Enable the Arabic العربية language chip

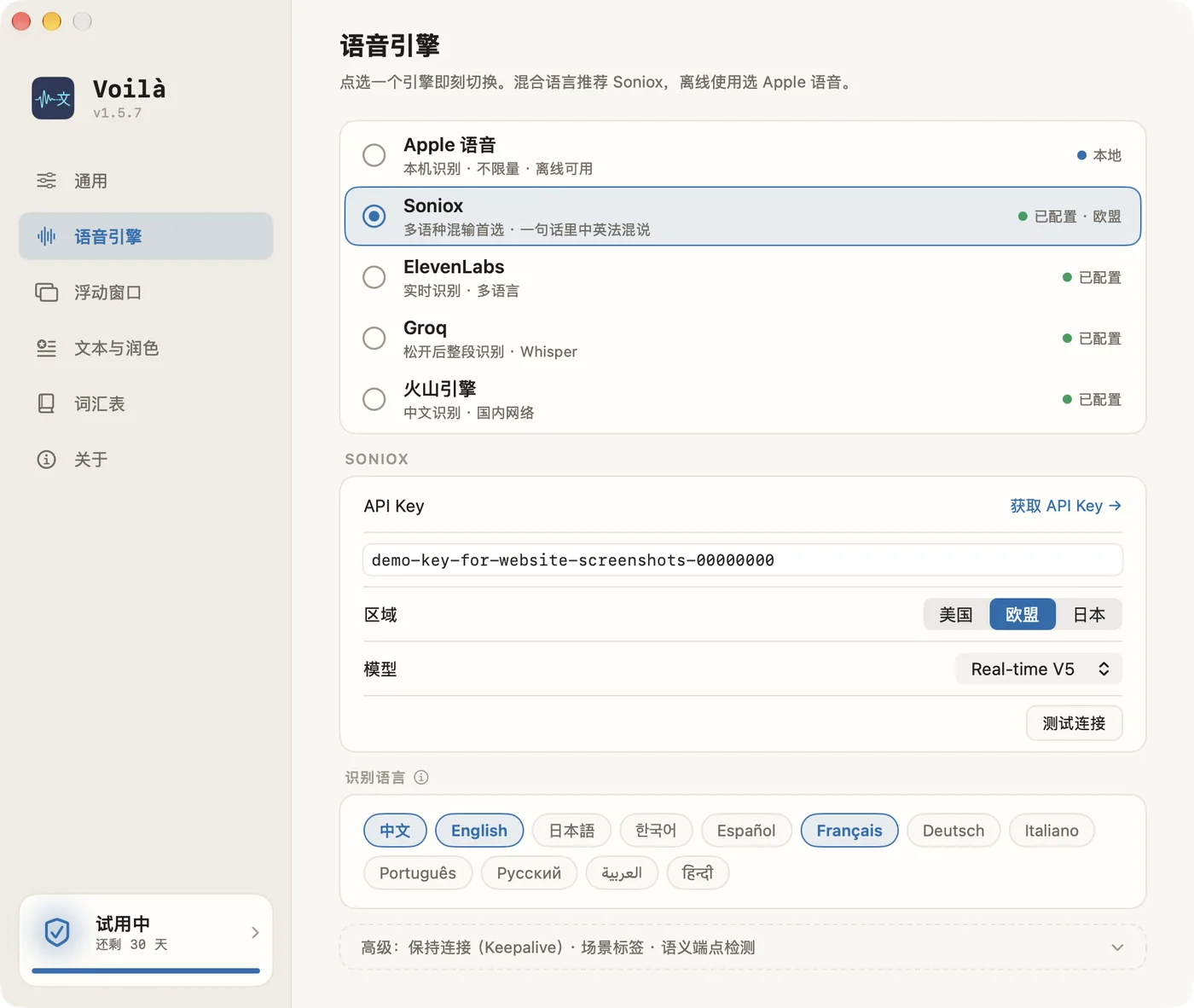622,873
